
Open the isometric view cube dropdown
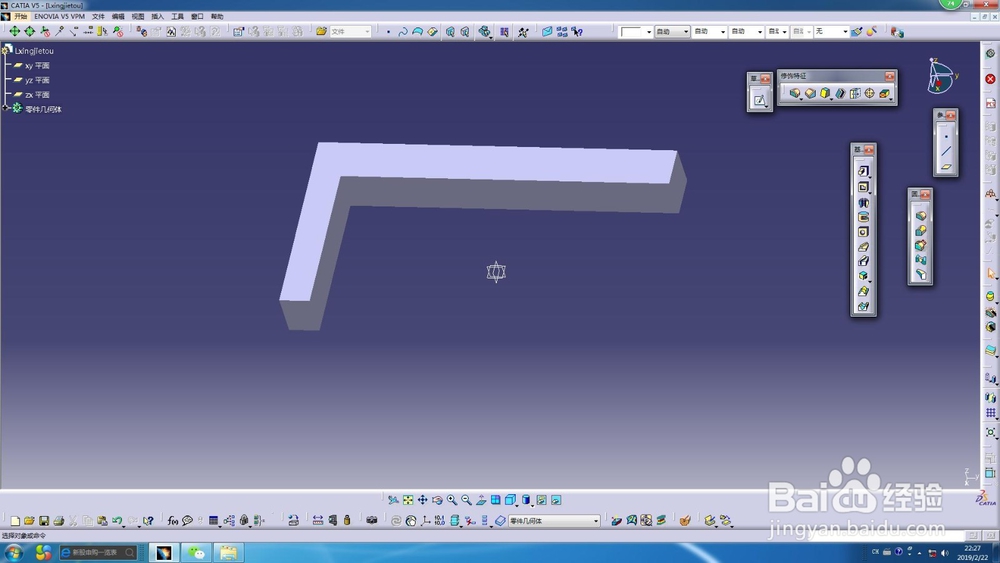(x=511, y=500)
